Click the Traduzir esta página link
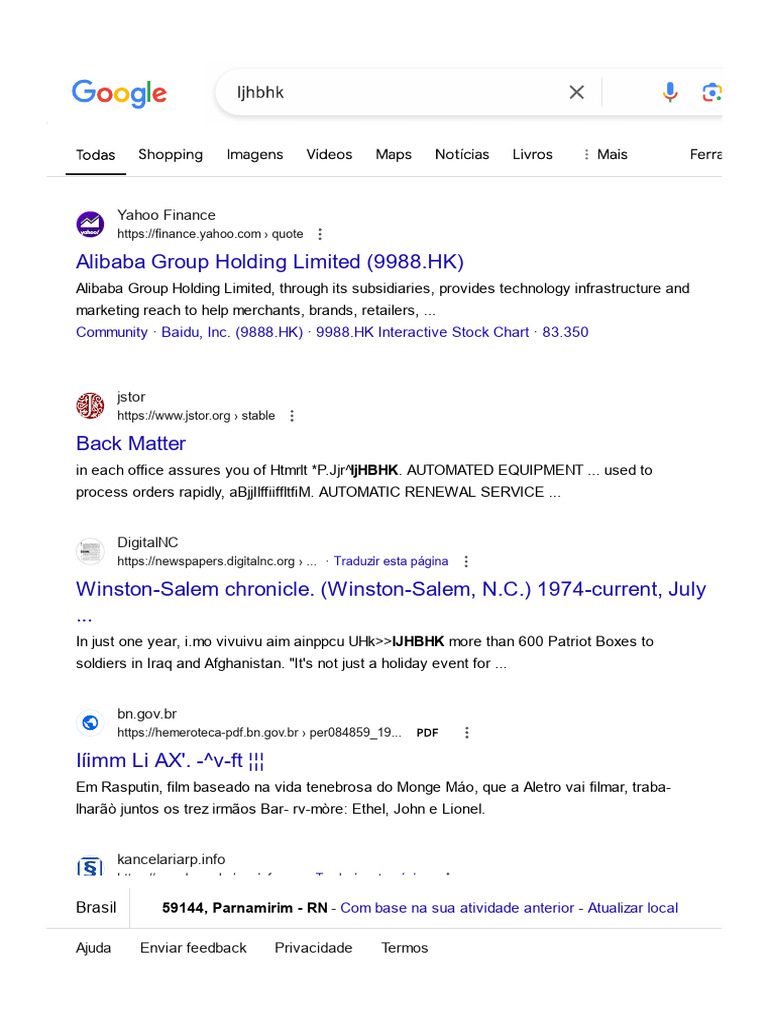This screenshot has width=768, height=1024. tap(391, 561)
